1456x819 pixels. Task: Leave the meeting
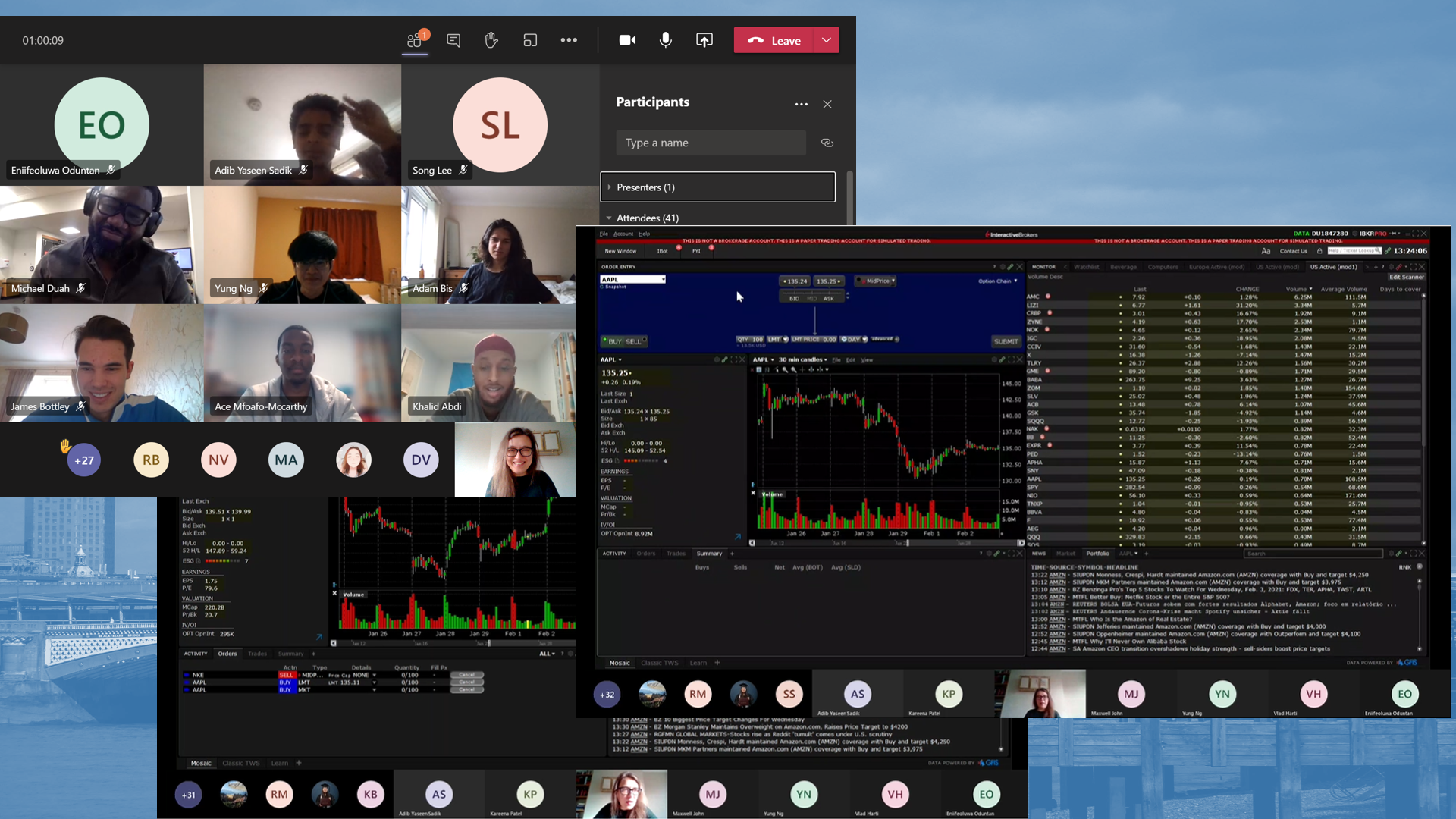[774, 40]
